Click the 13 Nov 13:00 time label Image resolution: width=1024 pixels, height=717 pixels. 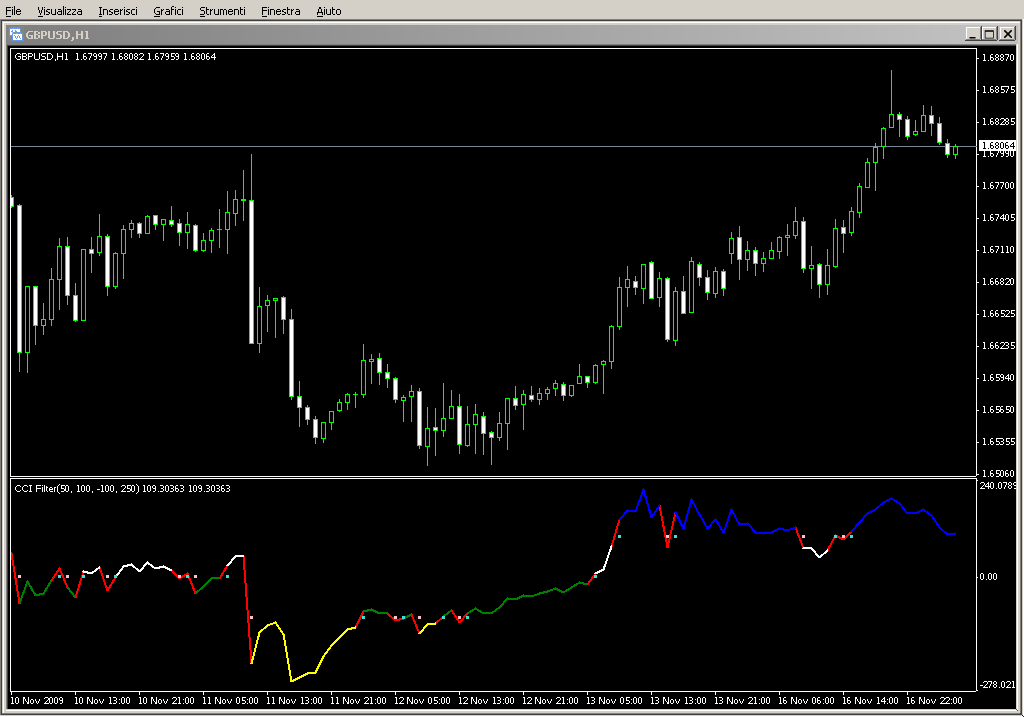(678, 701)
